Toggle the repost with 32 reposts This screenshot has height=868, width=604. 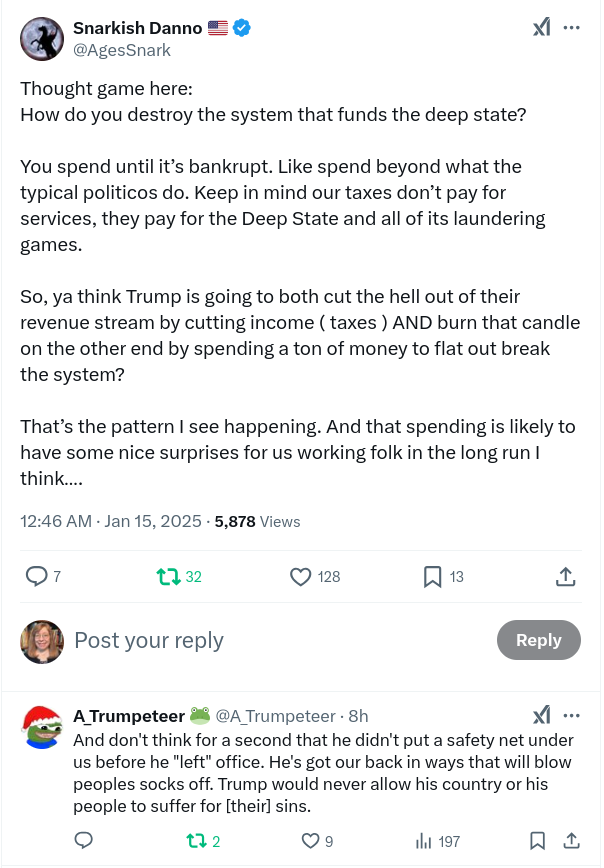tap(168, 576)
